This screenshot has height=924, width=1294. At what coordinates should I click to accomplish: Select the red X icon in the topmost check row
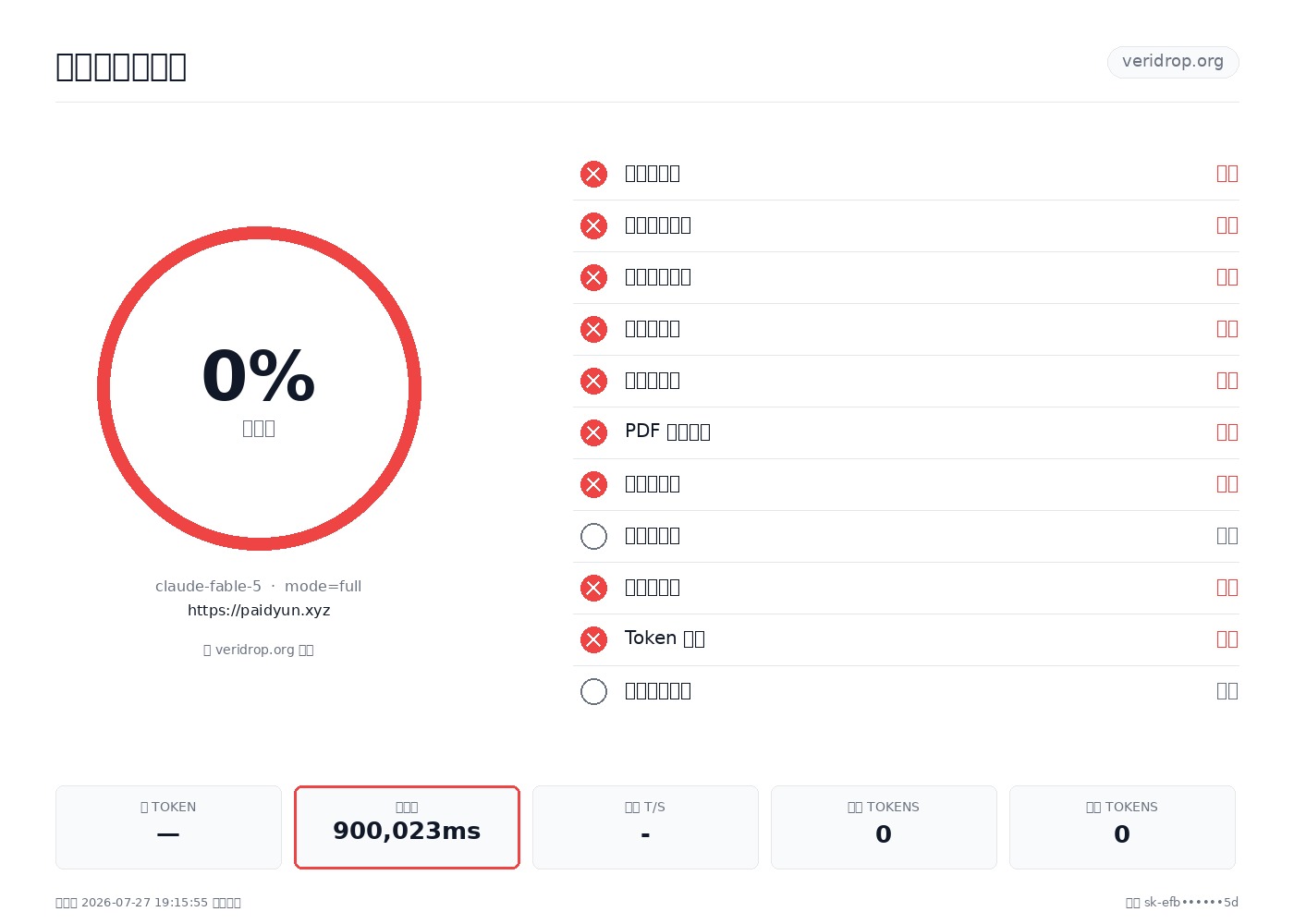(593, 174)
